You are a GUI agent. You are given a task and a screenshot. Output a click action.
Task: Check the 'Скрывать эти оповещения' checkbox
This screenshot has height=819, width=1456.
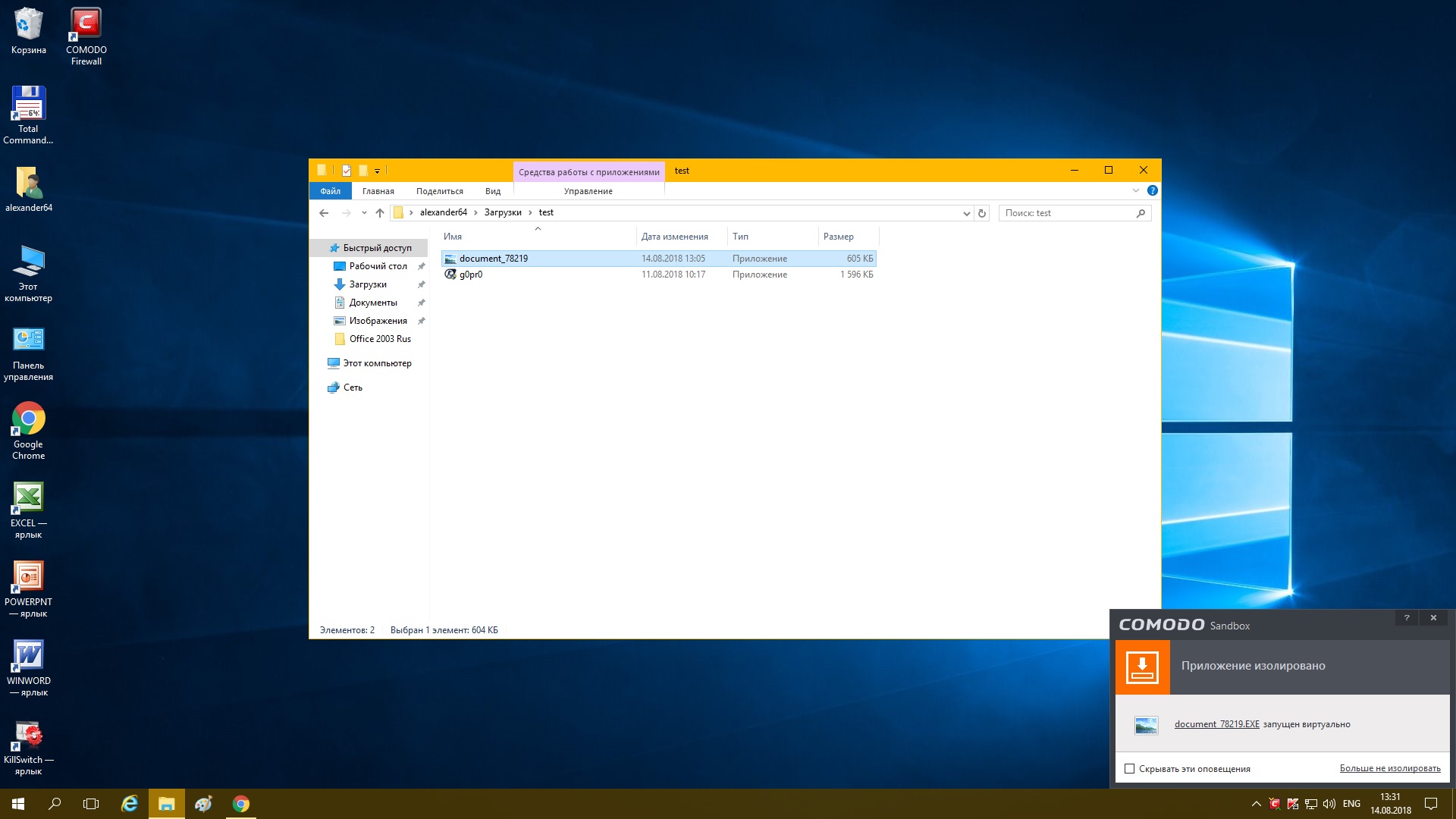click(1129, 769)
